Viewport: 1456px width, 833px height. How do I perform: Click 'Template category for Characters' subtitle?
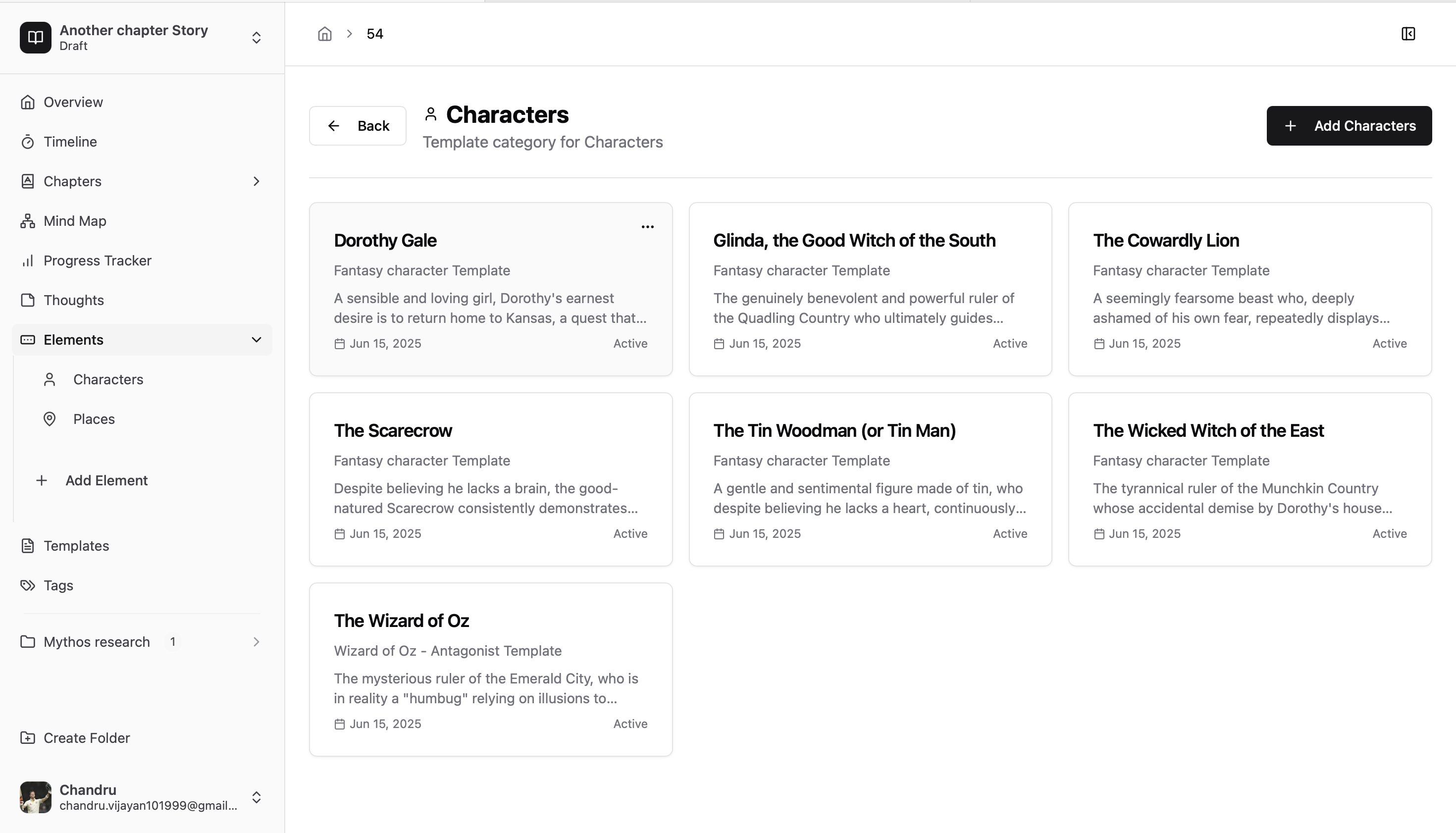542,142
